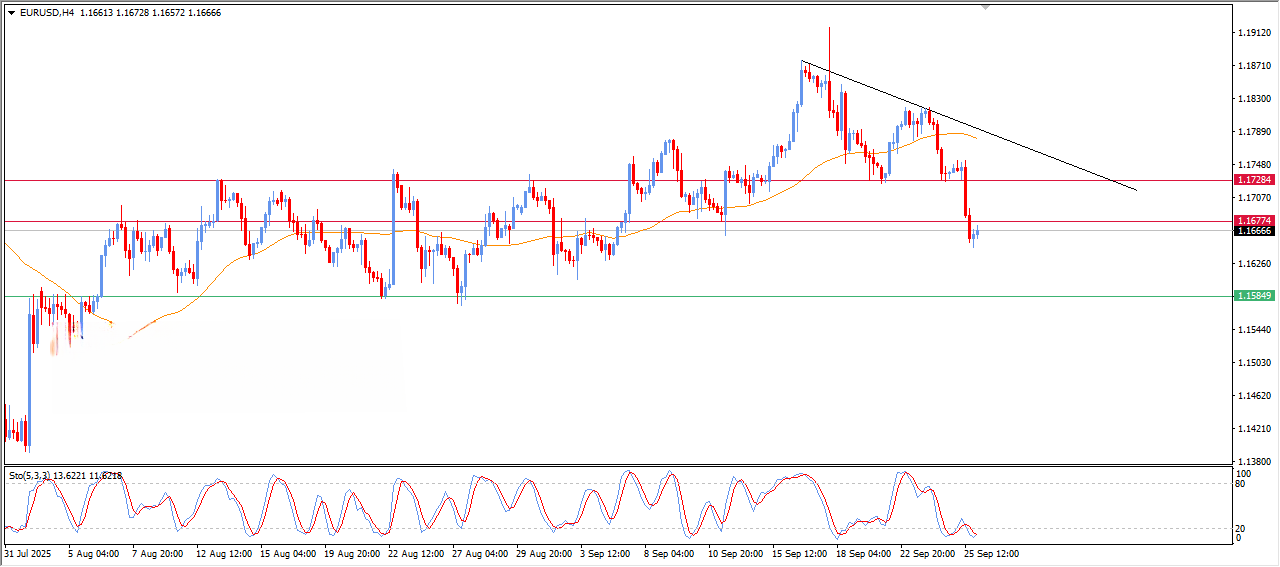1280x567 pixels.
Task: Select the red 1.16774 price level tag
Action: [1254, 221]
